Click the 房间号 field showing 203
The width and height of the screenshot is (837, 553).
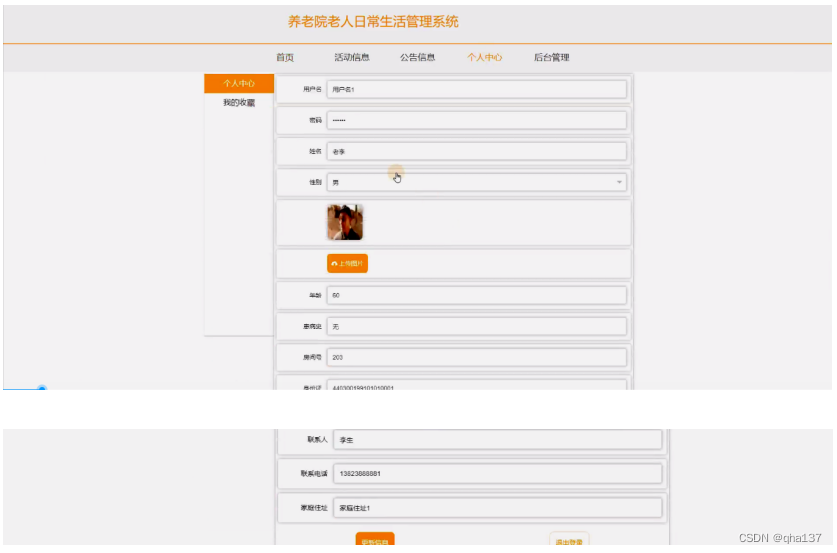pyautogui.click(x=476, y=357)
